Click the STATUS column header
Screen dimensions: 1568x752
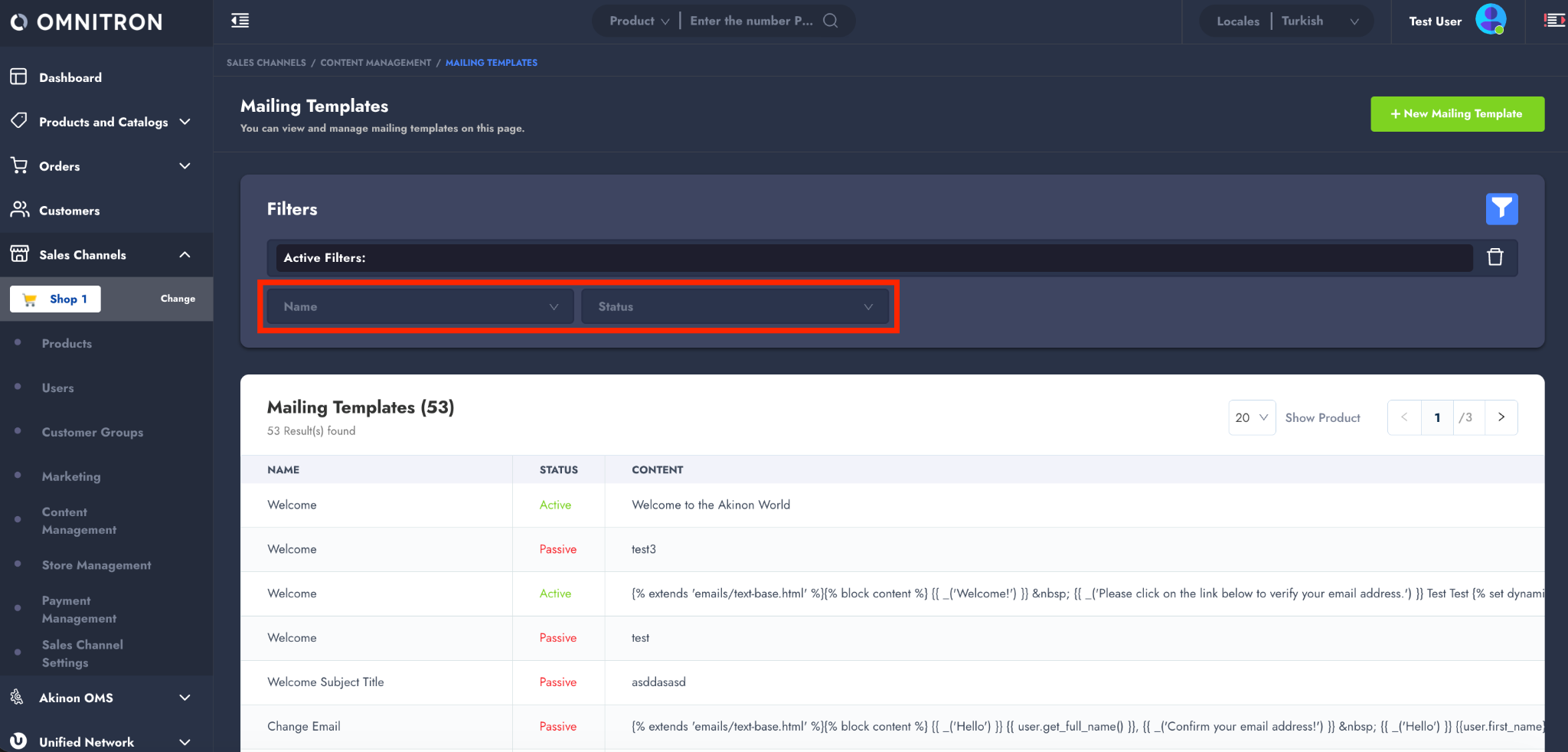click(x=558, y=469)
